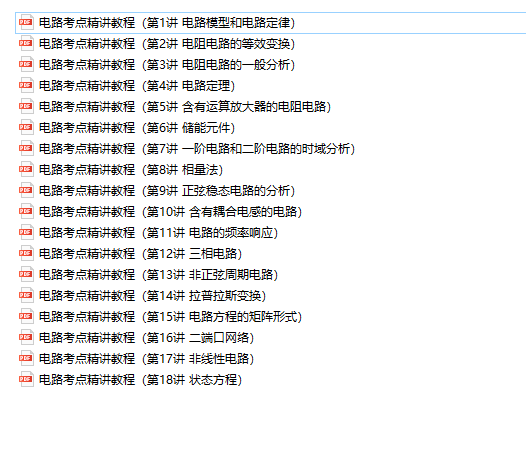
Task: Select the PDF icon of 第12讲 三相电路
Action: pos(26,253)
